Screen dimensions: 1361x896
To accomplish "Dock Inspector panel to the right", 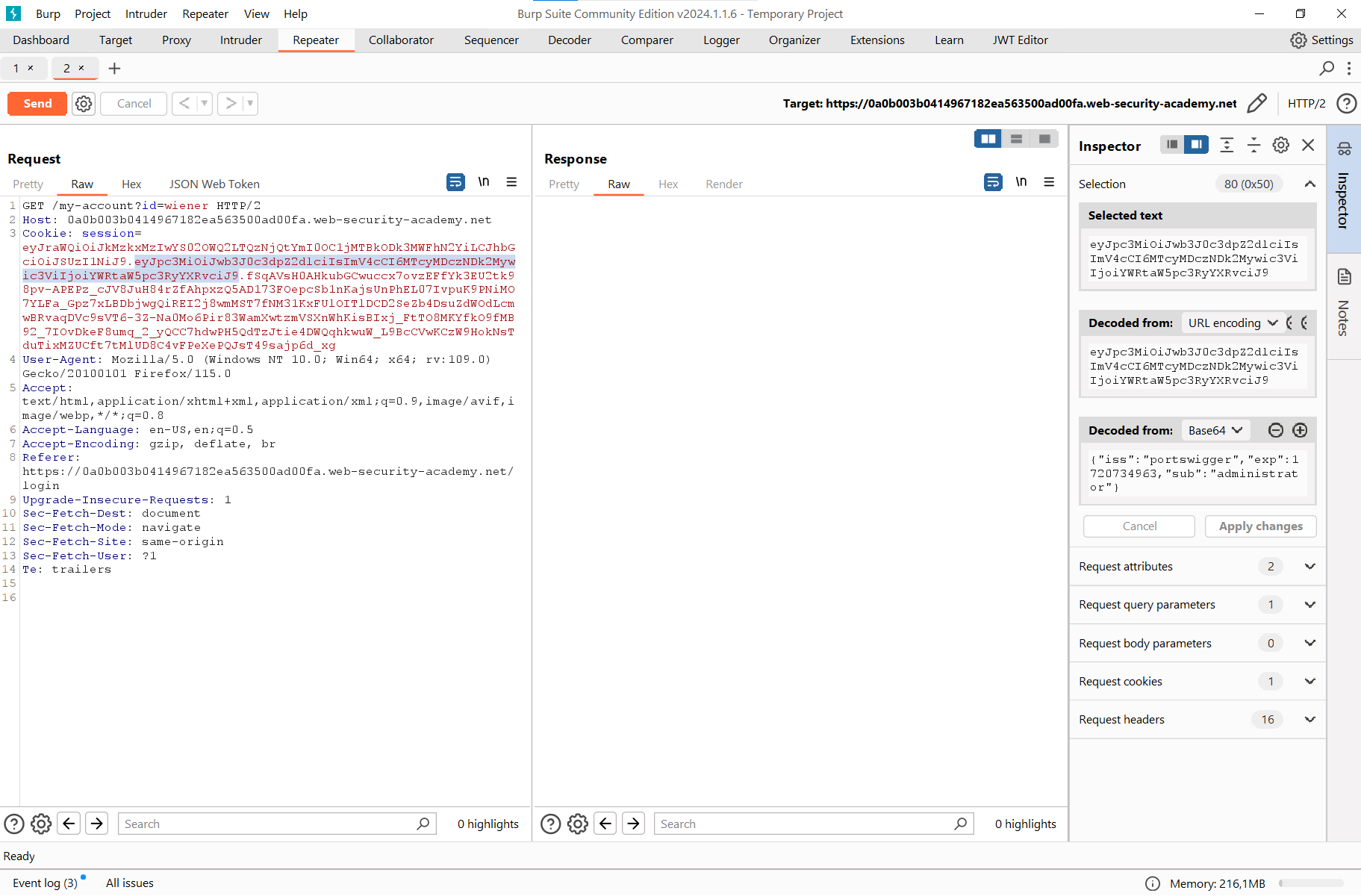I will [x=1196, y=145].
